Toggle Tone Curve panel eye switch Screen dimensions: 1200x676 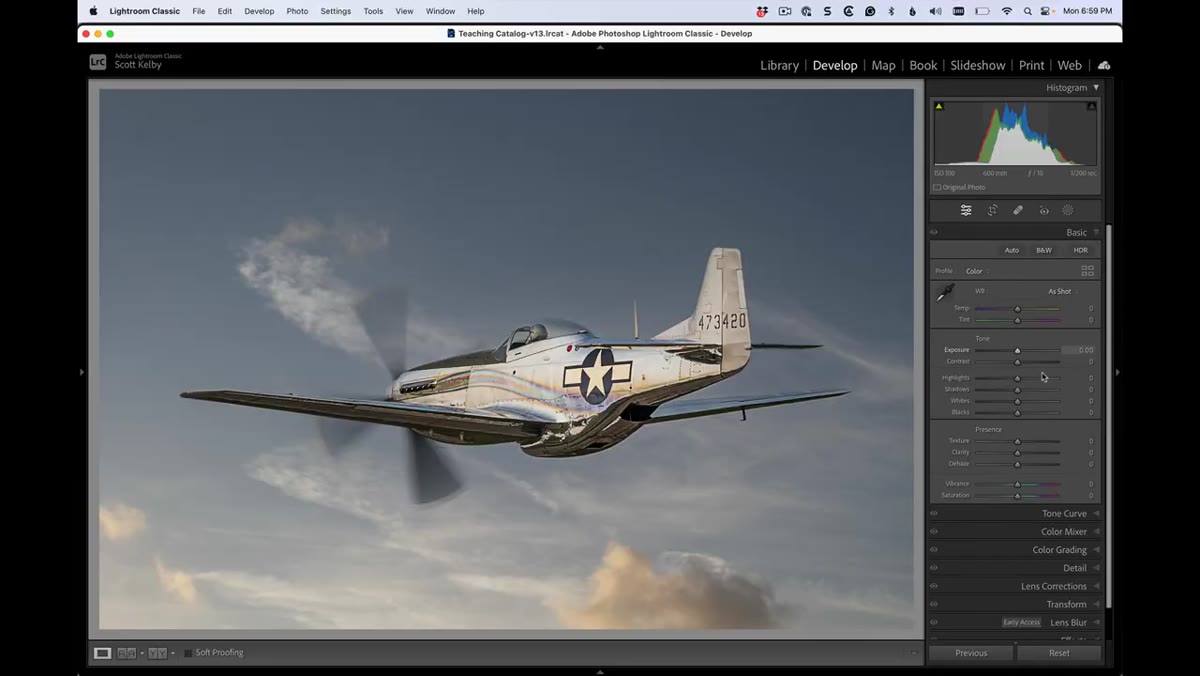point(934,514)
